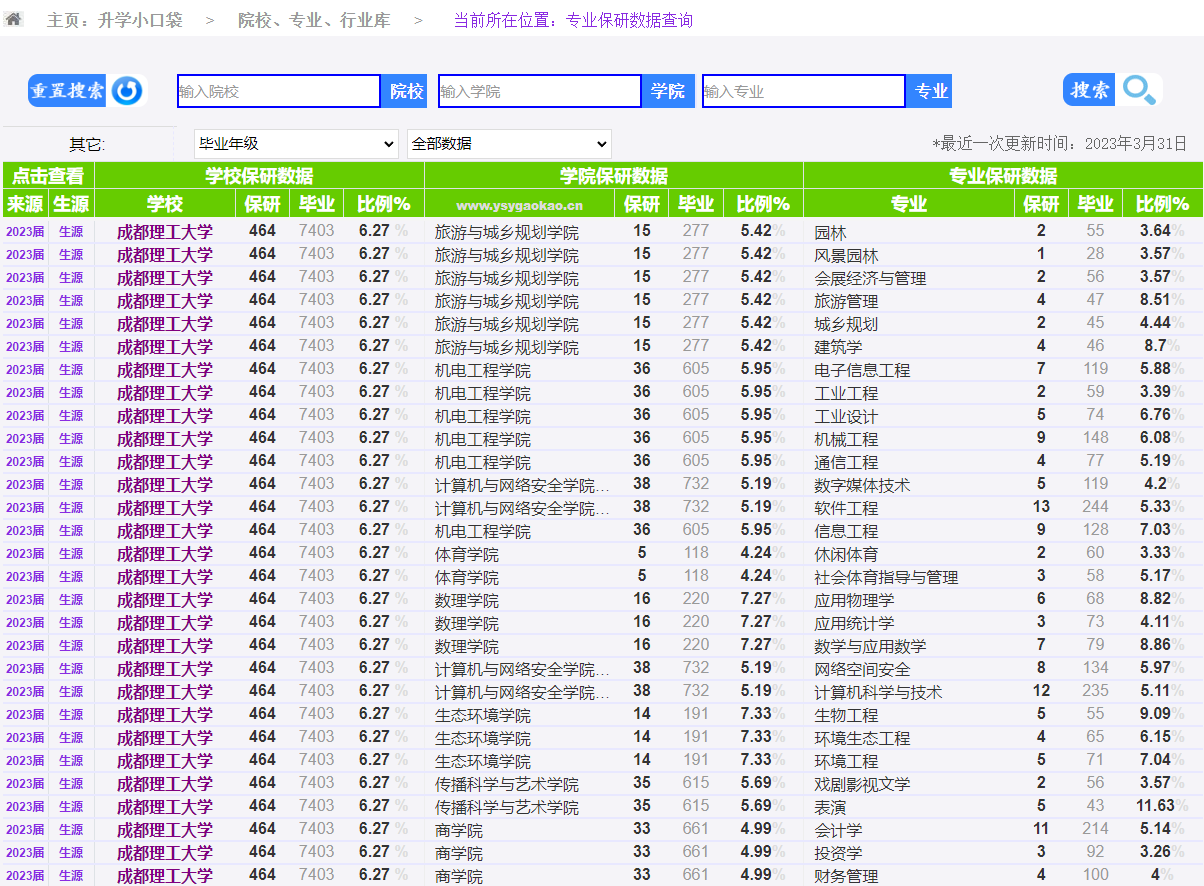Click the magnifying glass search icon
Image resolution: width=1204 pixels, height=886 pixels.
[1139, 90]
